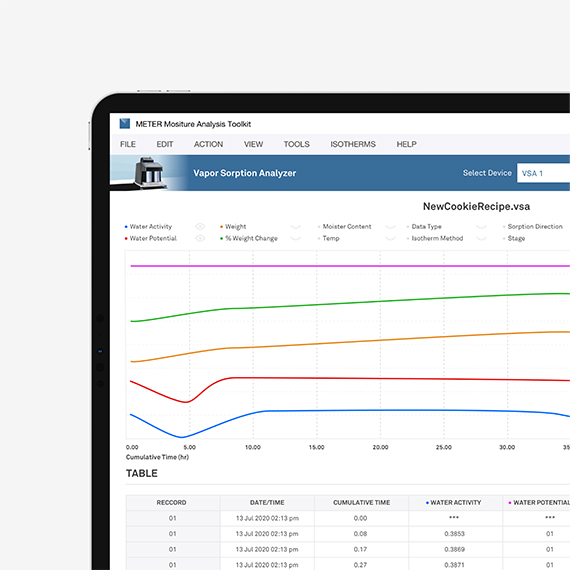Click the RECCORD column header
This screenshot has height=570, width=570.
(x=172, y=502)
